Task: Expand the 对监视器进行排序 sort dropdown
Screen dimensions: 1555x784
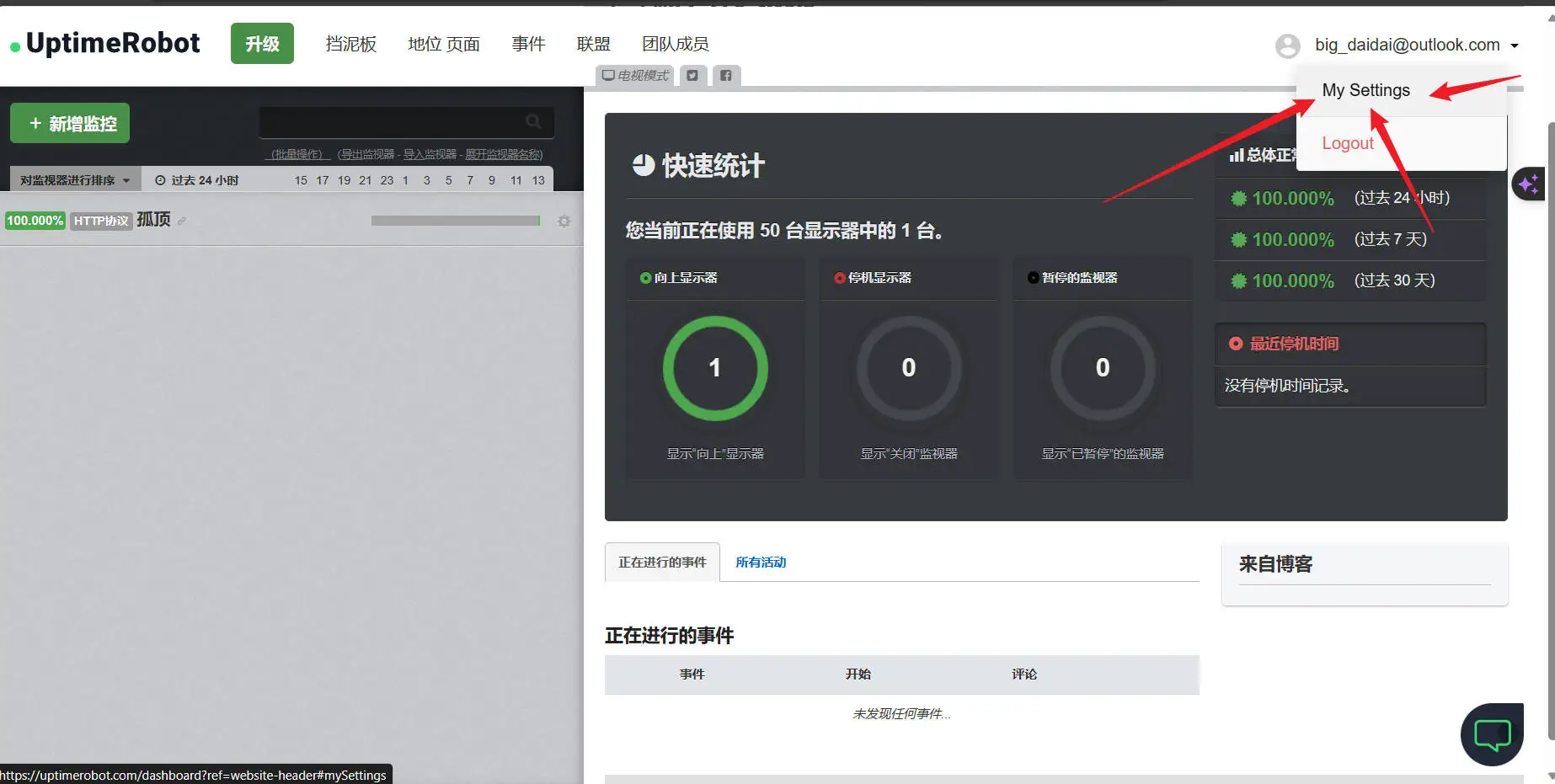Action: click(x=75, y=180)
